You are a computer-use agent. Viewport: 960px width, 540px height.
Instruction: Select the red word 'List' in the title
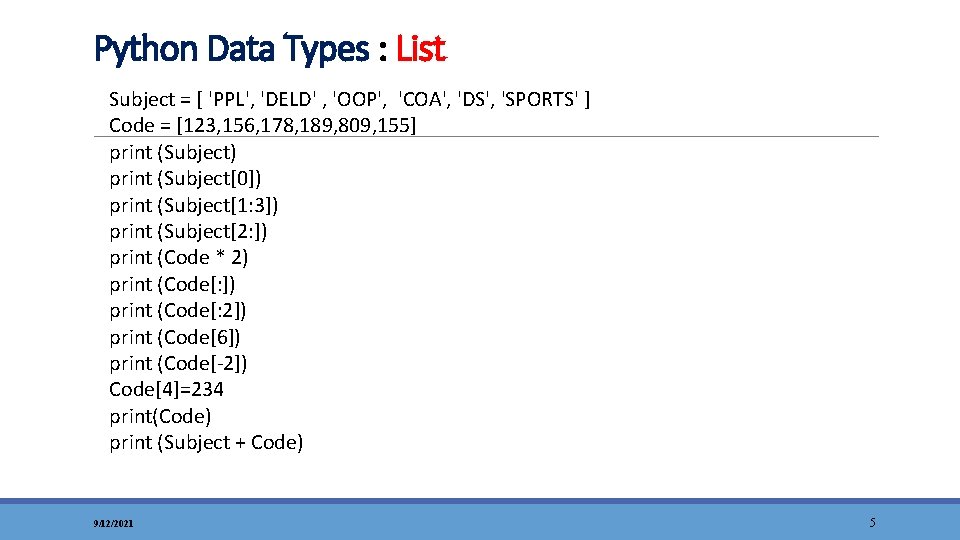point(421,48)
